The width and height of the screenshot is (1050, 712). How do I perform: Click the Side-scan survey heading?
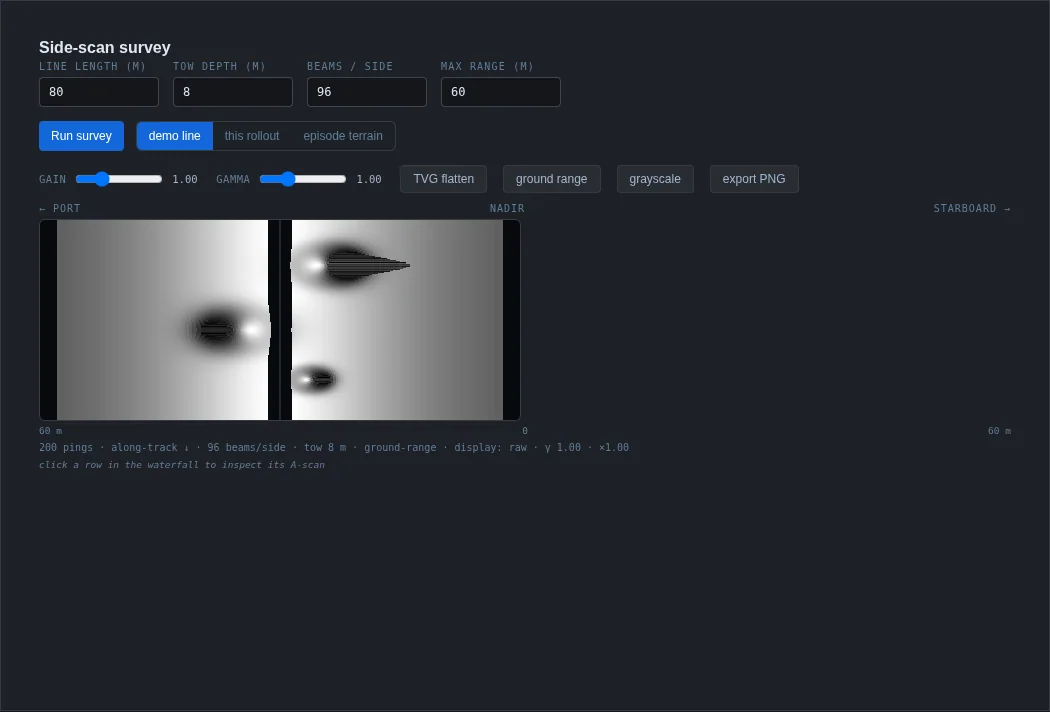104,48
